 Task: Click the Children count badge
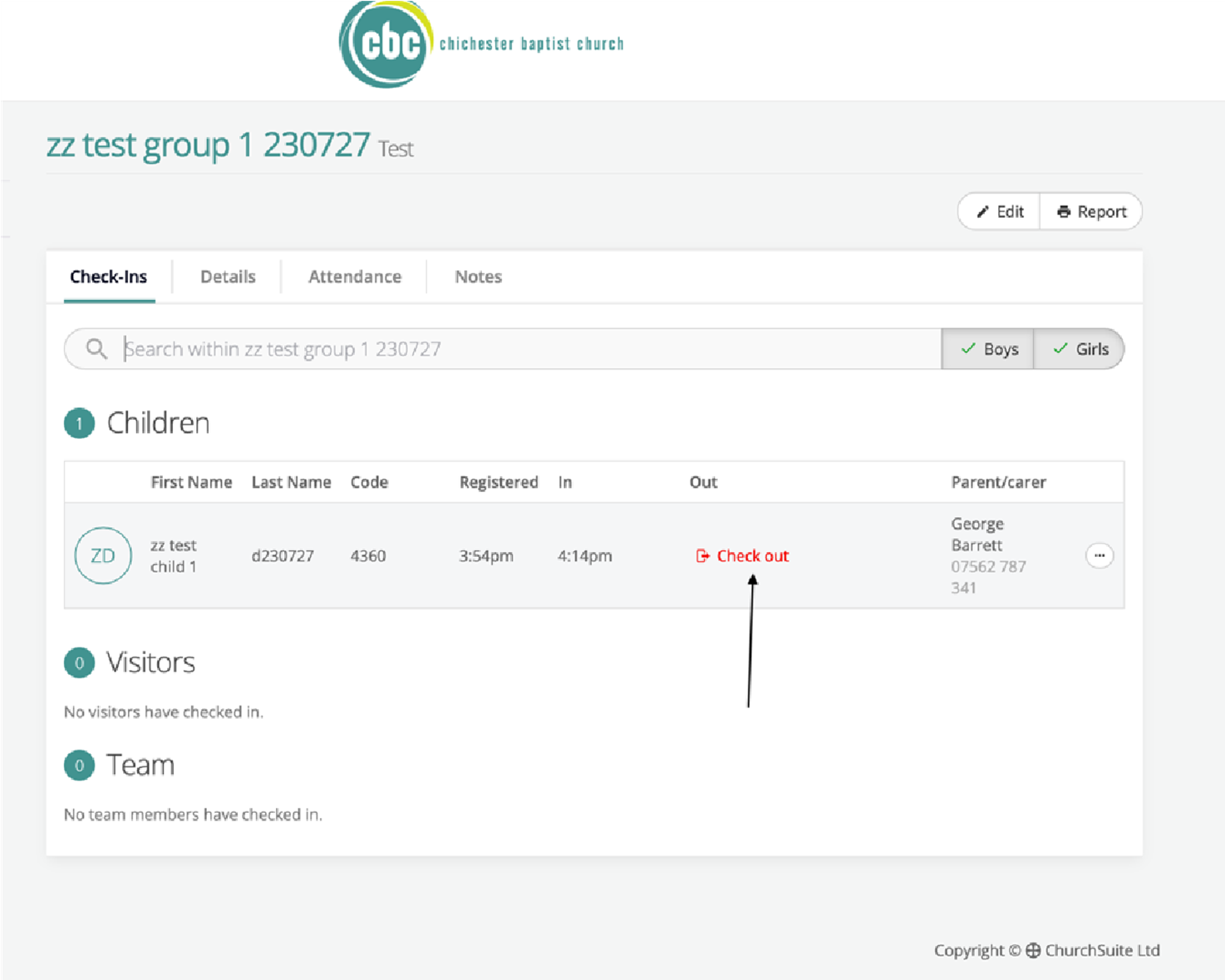tap(79, 424)
